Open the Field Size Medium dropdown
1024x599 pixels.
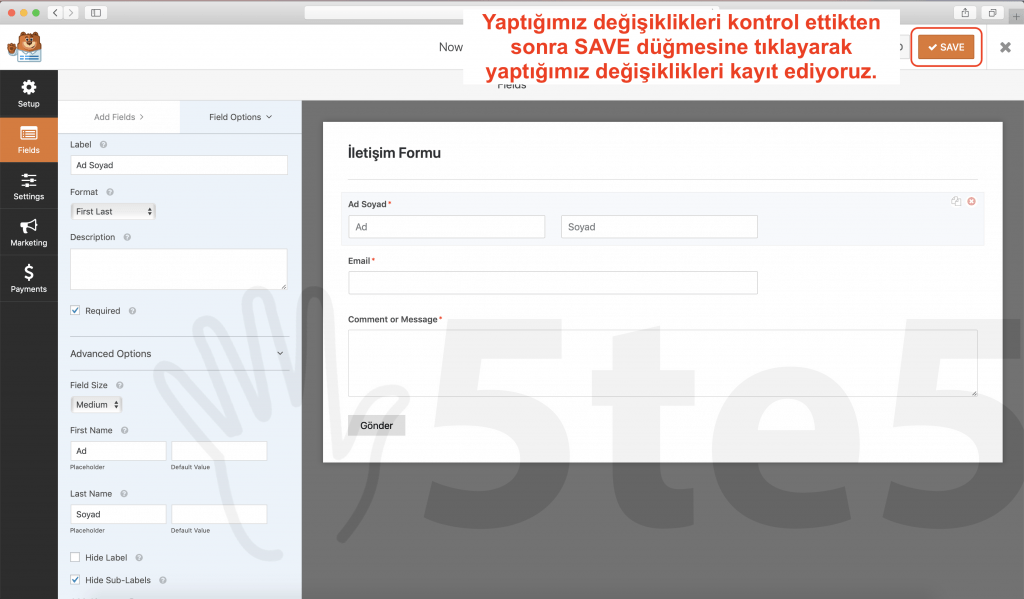tap(97, 405)
